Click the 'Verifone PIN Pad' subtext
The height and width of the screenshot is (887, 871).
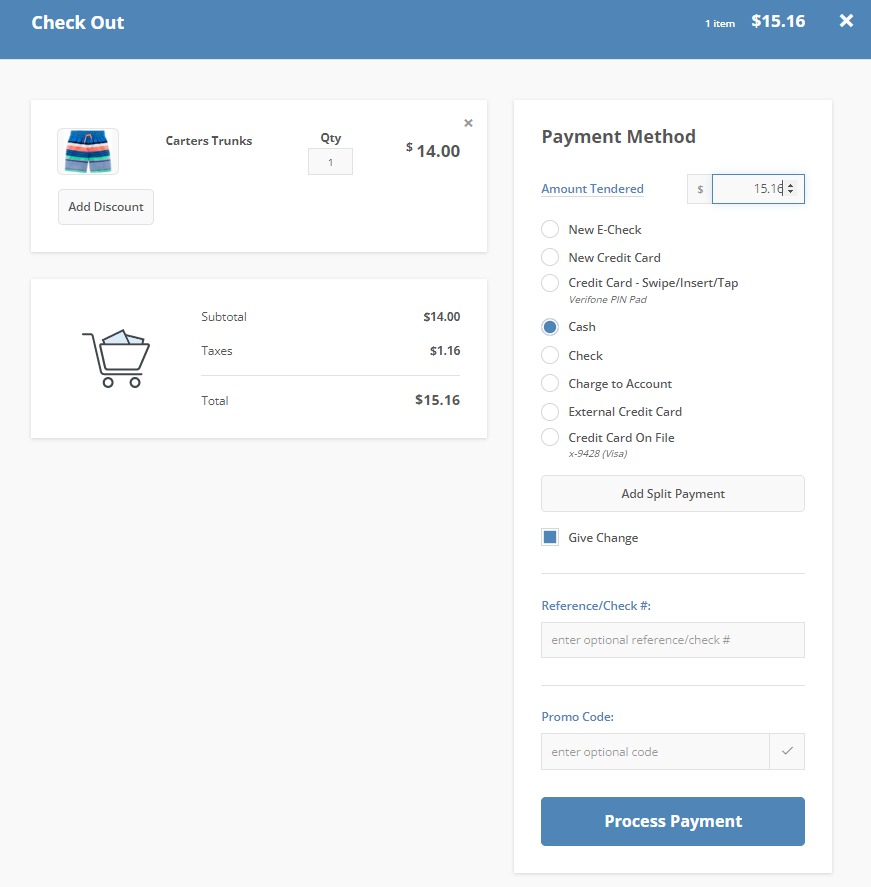(607, 300)
